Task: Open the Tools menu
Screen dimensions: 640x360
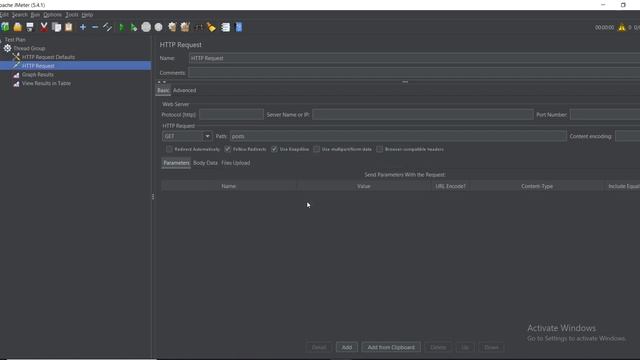Action: click(x=72, y=15)
